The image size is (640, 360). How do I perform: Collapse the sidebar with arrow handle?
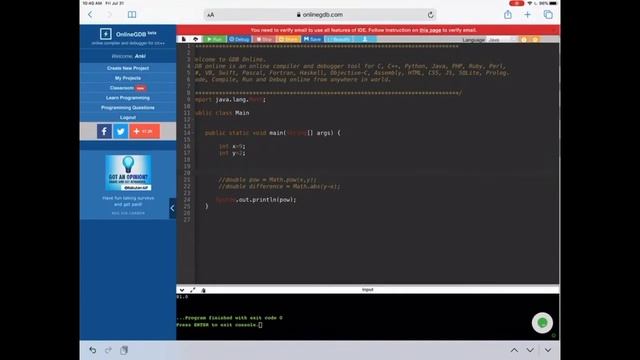coord(172,208)
